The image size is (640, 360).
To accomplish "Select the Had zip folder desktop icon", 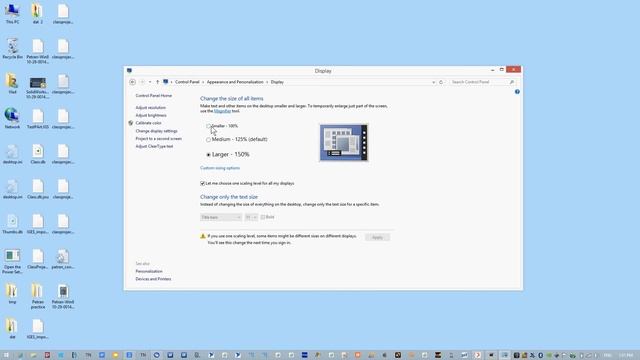I will 12,84.
